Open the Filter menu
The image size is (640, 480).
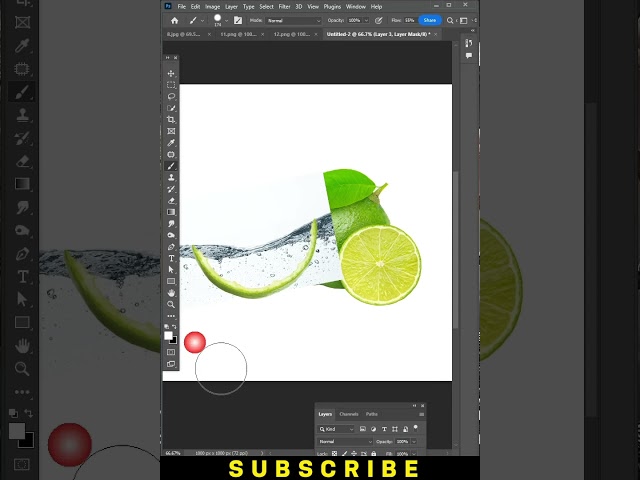[x=284, y=7]
